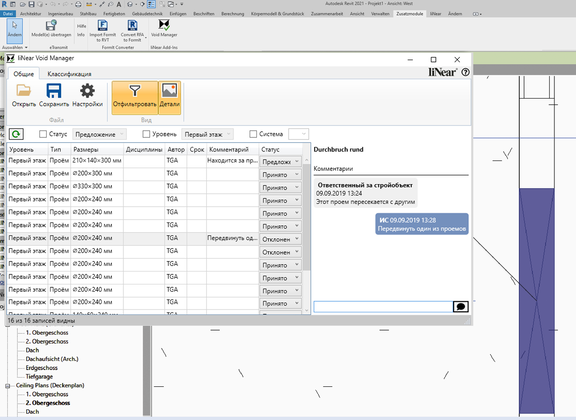Enable the Уровень filter checkbox
The image size is (576, 420).
click(x=146, y=134)
